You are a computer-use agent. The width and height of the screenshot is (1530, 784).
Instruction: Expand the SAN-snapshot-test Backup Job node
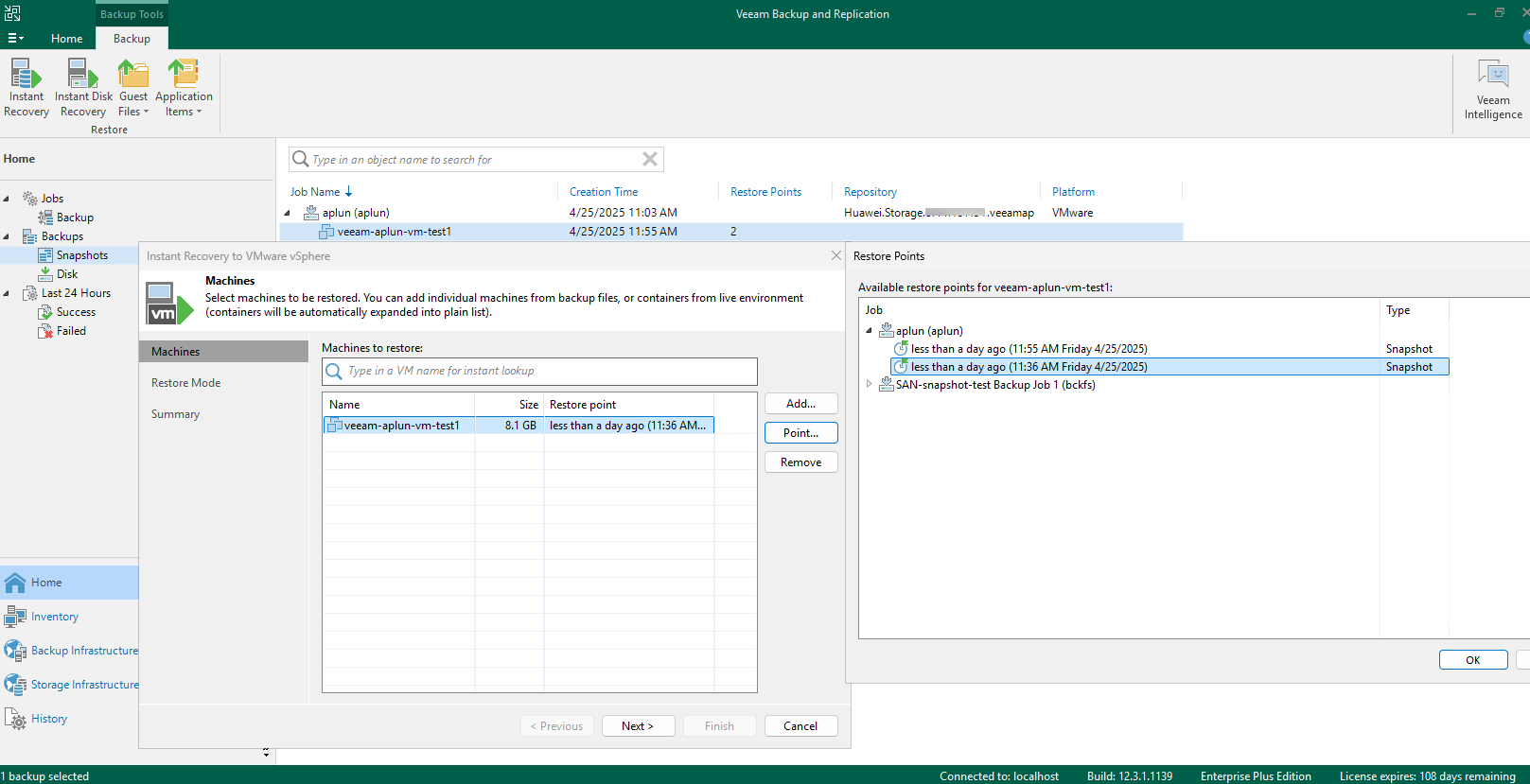click(x=869, y=384)
